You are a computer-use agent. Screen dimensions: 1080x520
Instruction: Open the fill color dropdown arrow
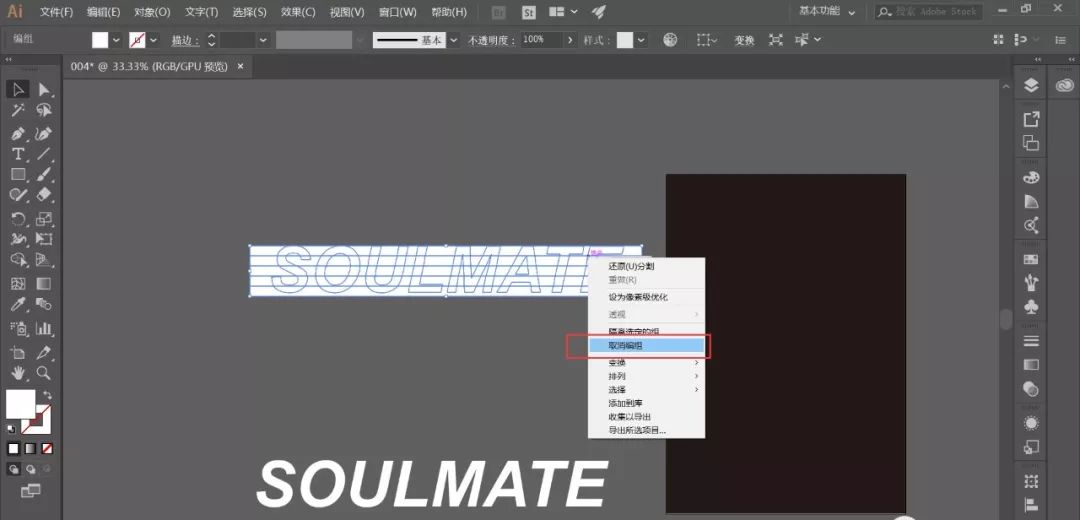coord(116,40)
